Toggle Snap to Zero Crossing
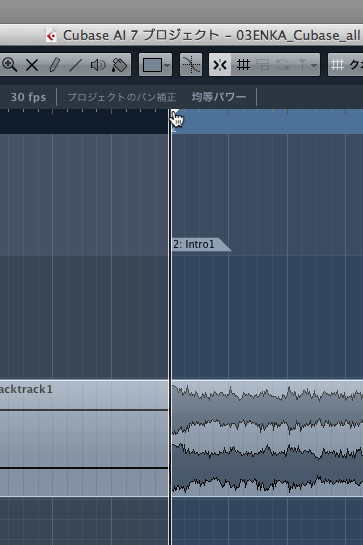Screen dimensions: 363x545 (191, 65)
